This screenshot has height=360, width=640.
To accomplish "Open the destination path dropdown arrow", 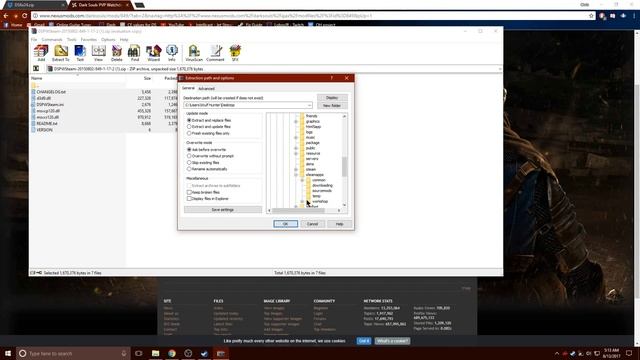I will tap(309, 105).
